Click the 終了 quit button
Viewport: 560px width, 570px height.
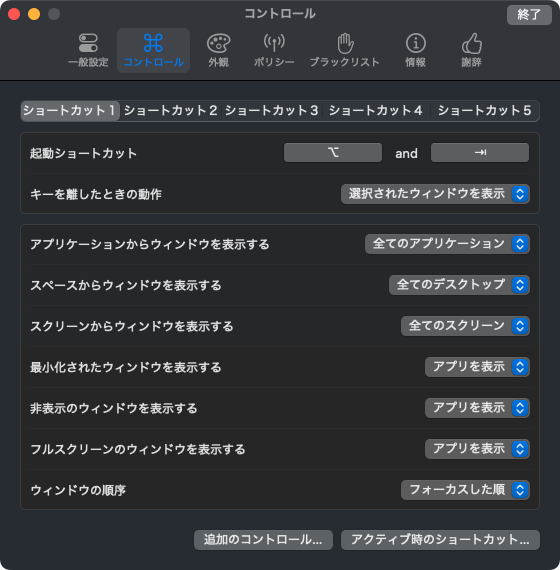(x=529, y=15)
